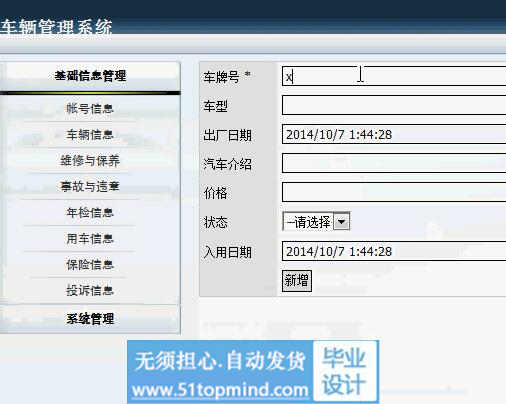This screenshot has width=506, height=404.
Task: Click the 入用日期 date field
Action: coord(394,251)
